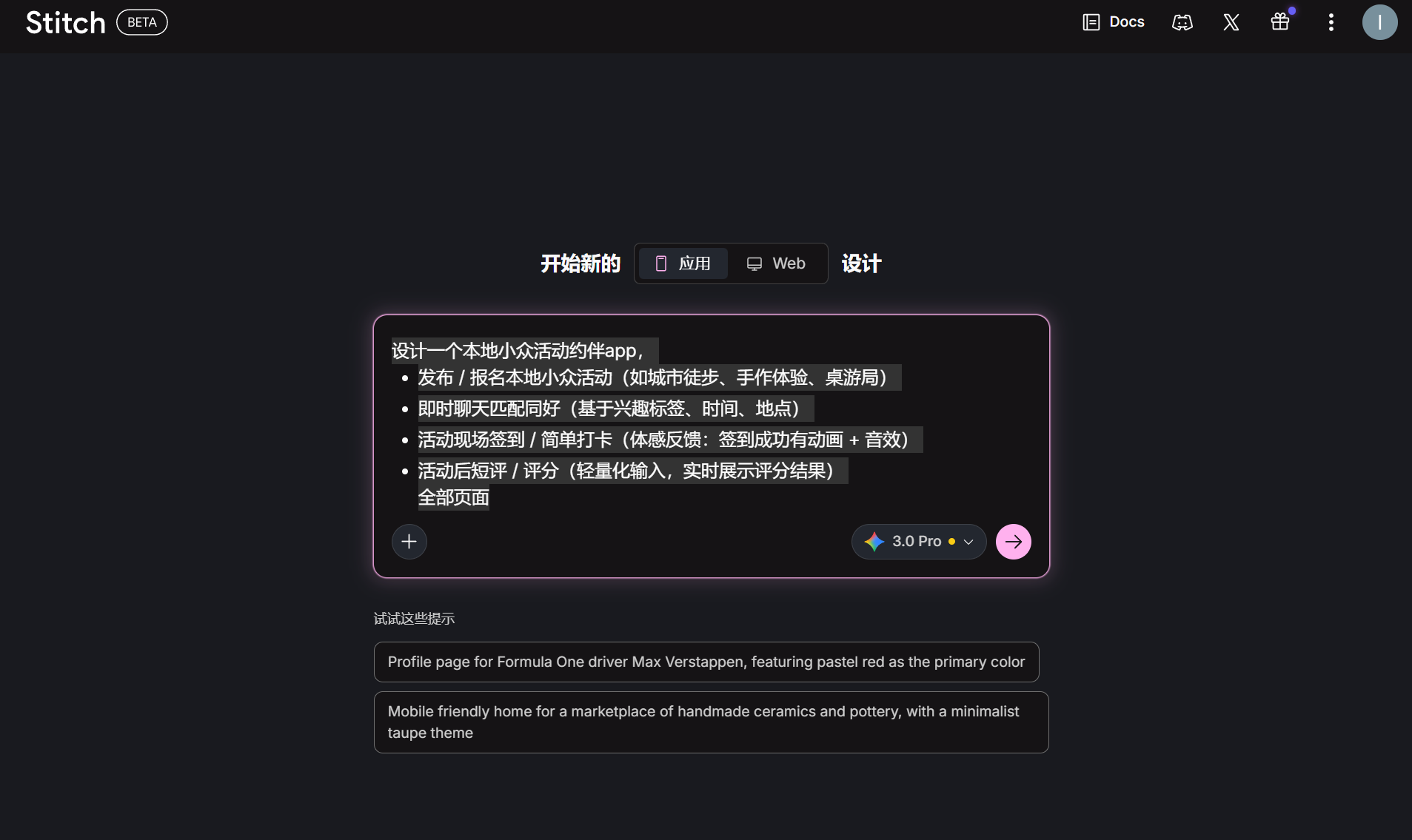
Task: Select the 应用 (App) design mode
Action: (x=683, y=263)
